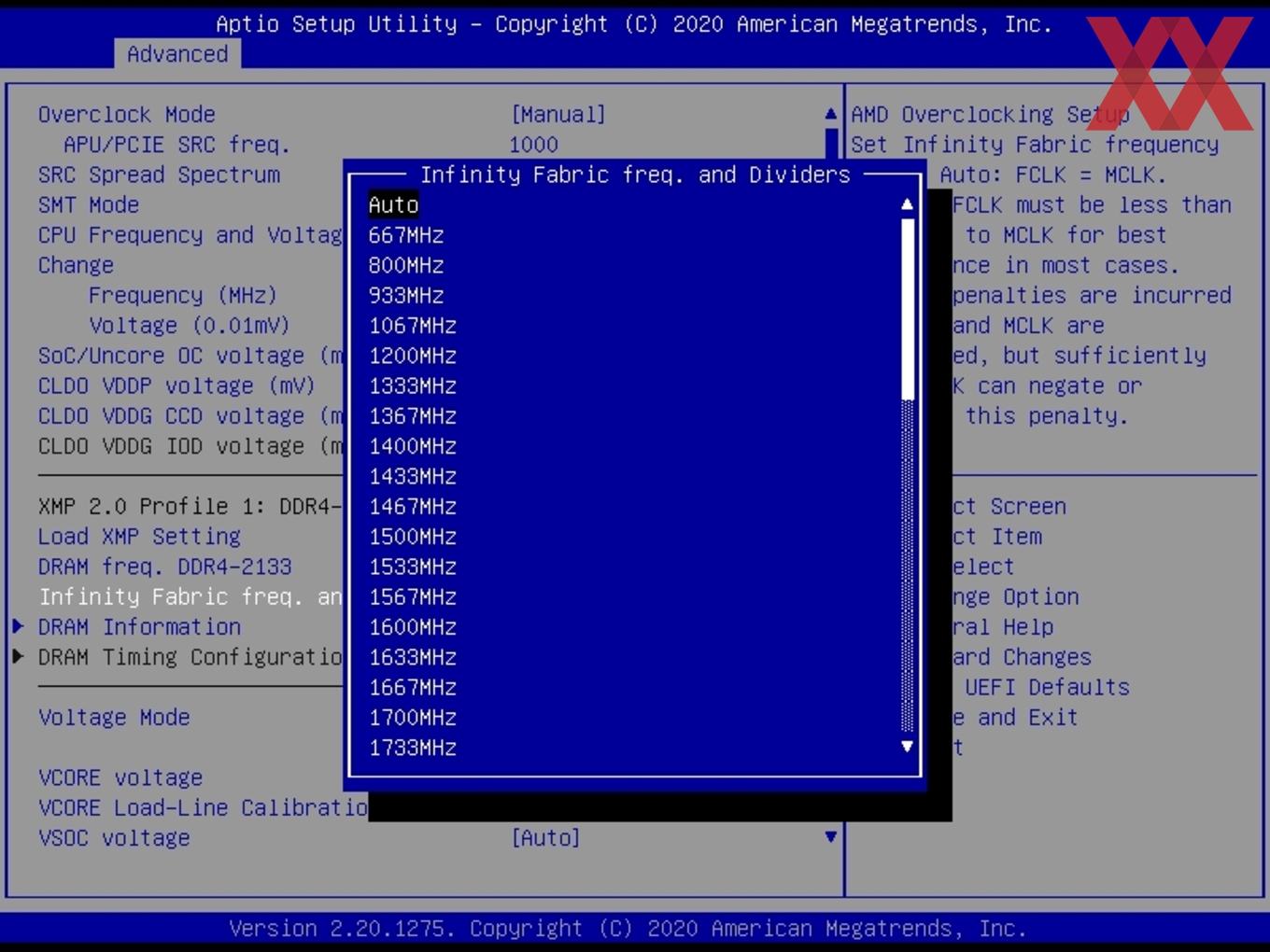This screenshot has height=952, width=1270.
Task: Select the Advanced tab
Action: 177,54
